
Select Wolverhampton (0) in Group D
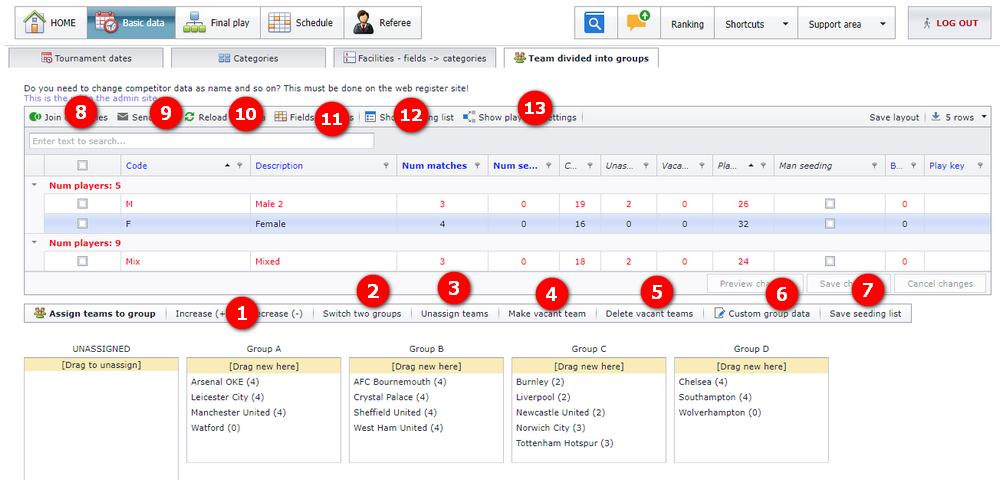pyautogui.click(x=720, y=412)
